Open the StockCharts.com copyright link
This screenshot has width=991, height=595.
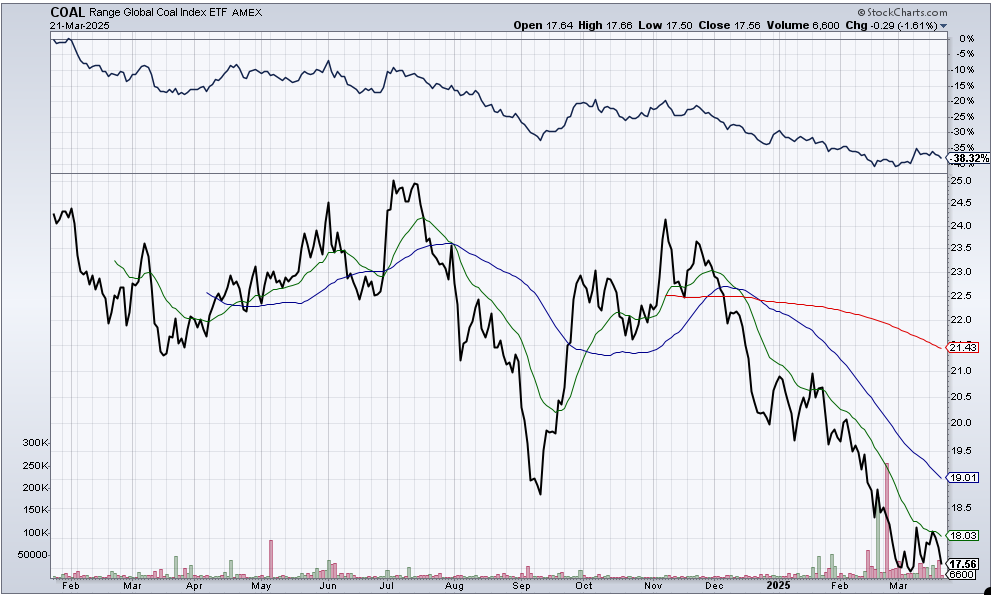[x=903, y=13]
